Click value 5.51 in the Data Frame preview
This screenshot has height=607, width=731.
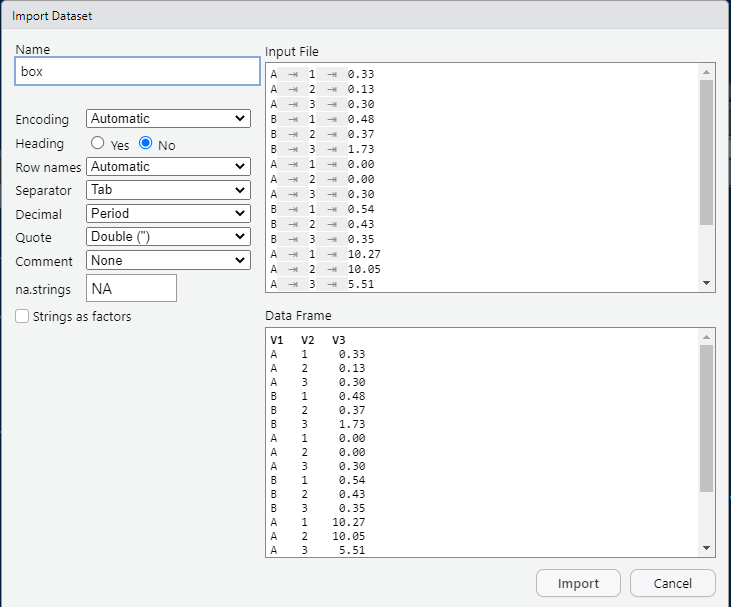pos(352,550)
